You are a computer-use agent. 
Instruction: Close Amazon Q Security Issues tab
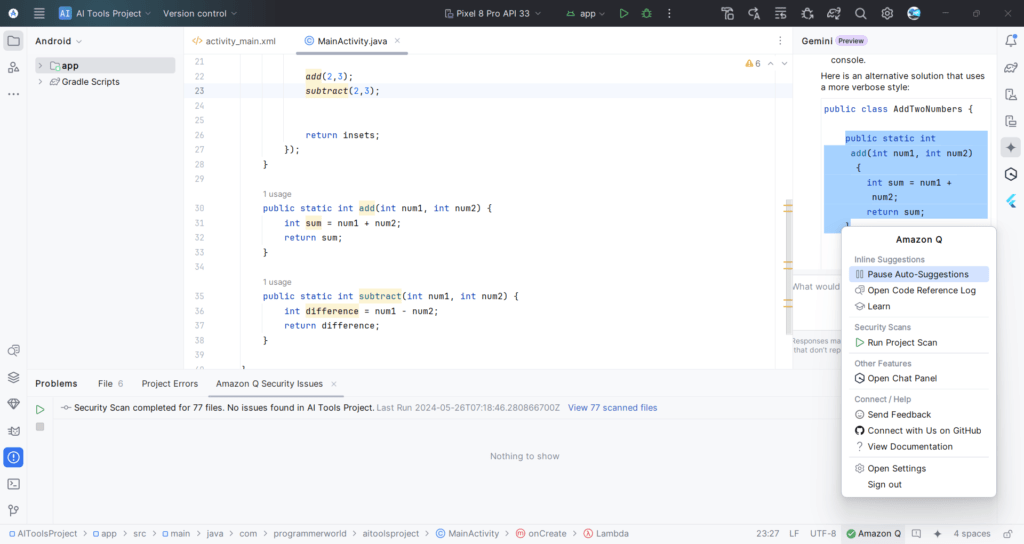coord(334,384)
